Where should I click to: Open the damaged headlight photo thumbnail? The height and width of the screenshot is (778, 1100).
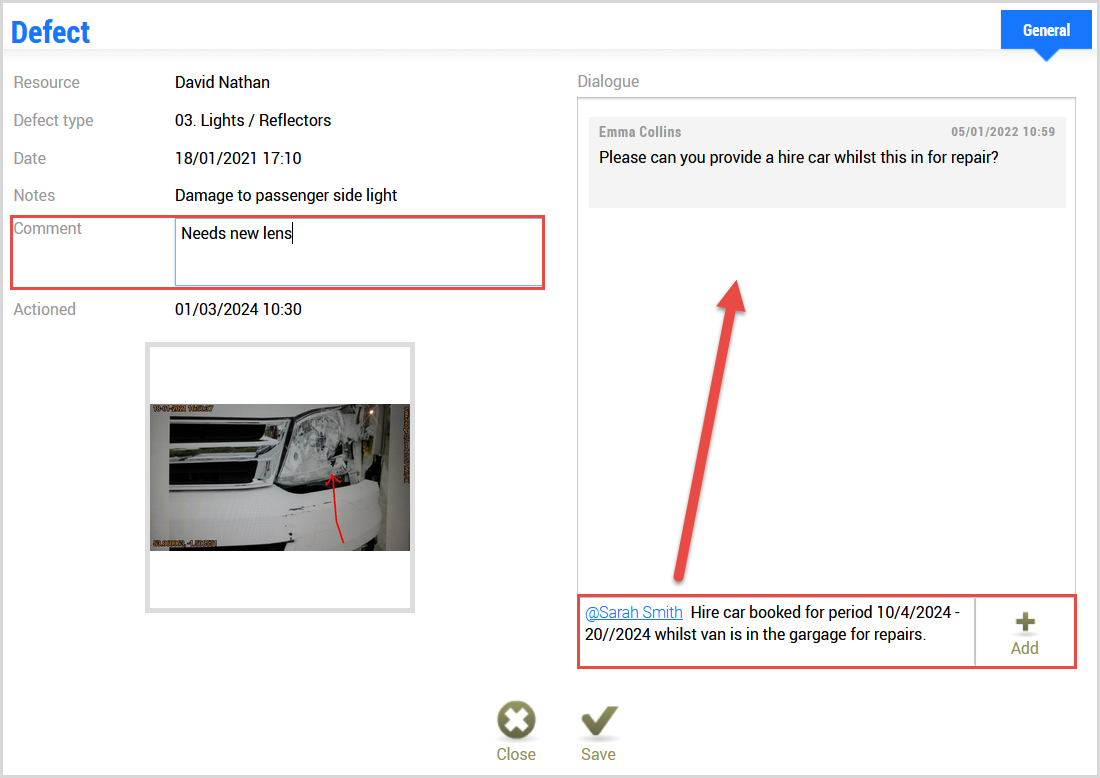point(280,477)
